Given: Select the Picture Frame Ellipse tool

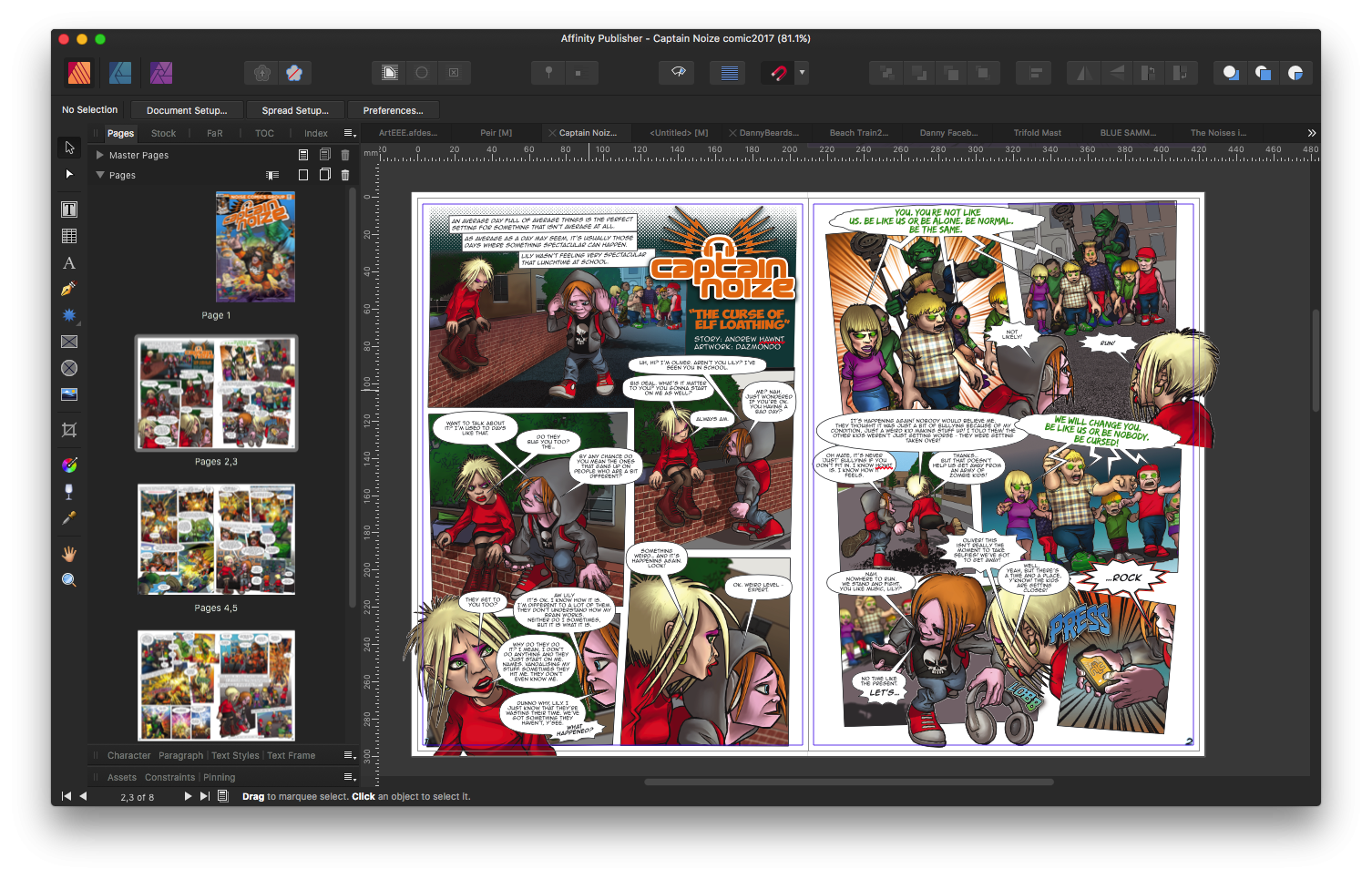Looking at the screenshot, I should point(69,368).
